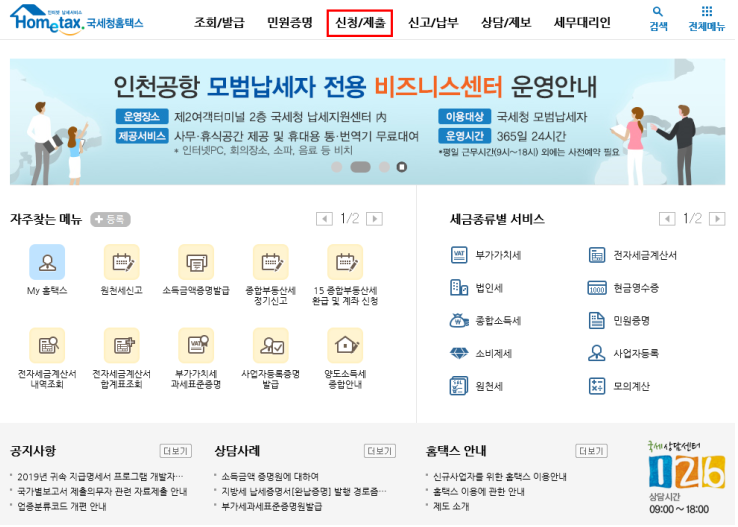The width and height of the screenshot is (738, 527).
Task: Click the 민원증명 document icon
Action: click(597, 320)
